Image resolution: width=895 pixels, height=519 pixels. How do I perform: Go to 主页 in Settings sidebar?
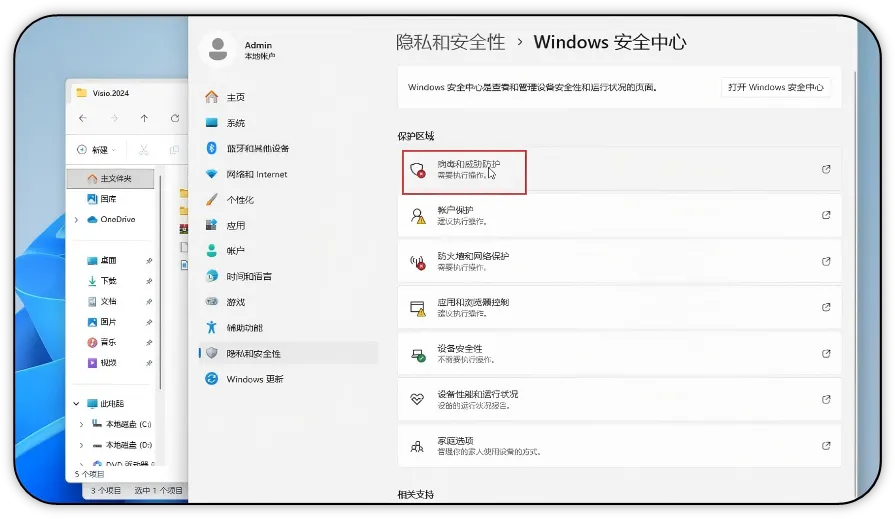pos(288,97)
